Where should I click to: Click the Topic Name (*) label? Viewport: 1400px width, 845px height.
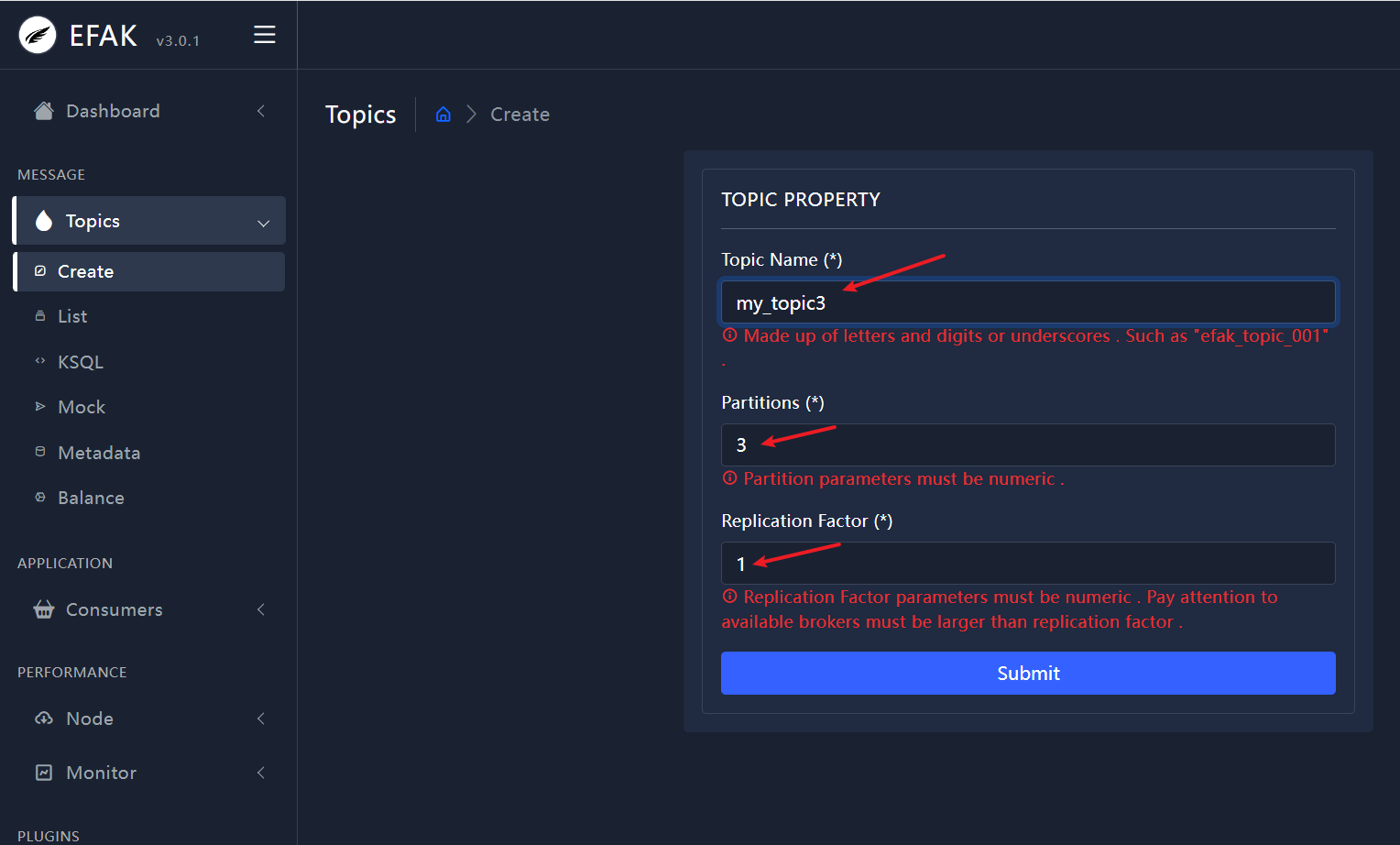(782, 259)
